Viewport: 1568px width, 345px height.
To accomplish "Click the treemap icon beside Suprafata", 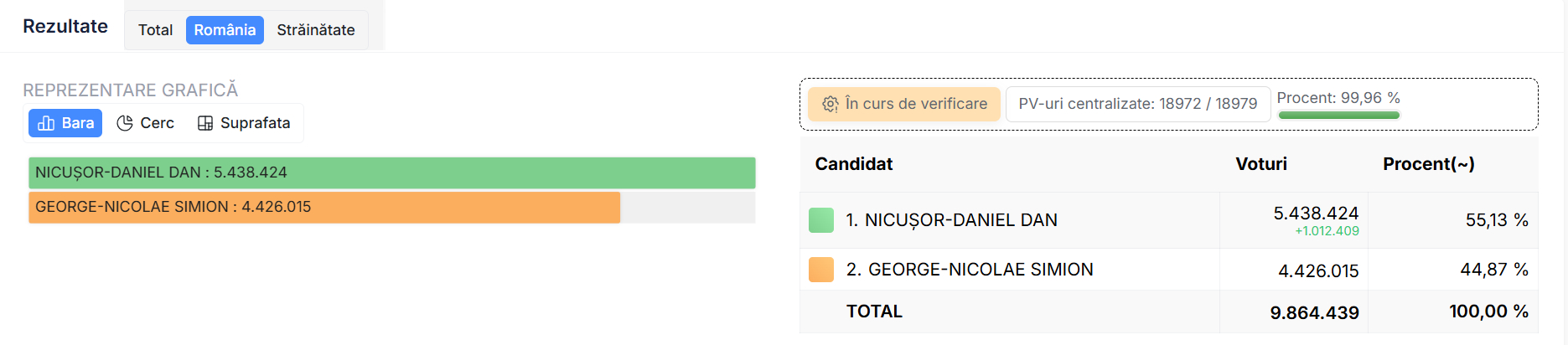I will 205,123.
